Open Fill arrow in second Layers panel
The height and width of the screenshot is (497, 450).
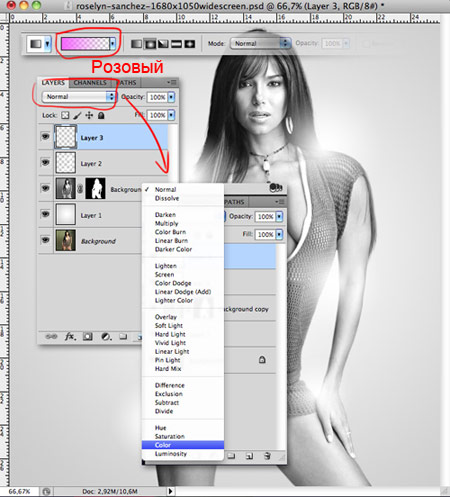click(x=279, y=235)
